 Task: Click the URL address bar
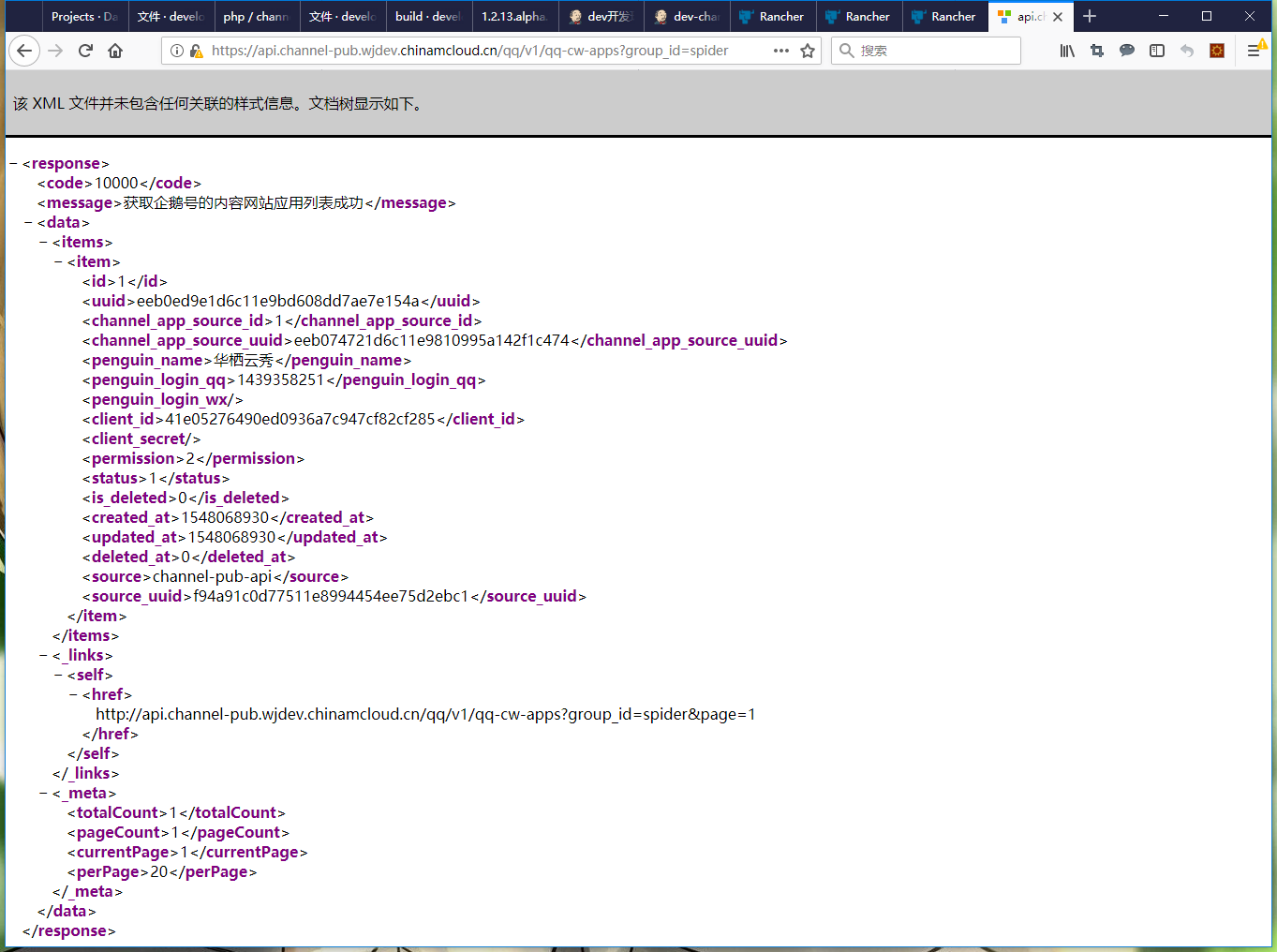click(x=468, y=51)
